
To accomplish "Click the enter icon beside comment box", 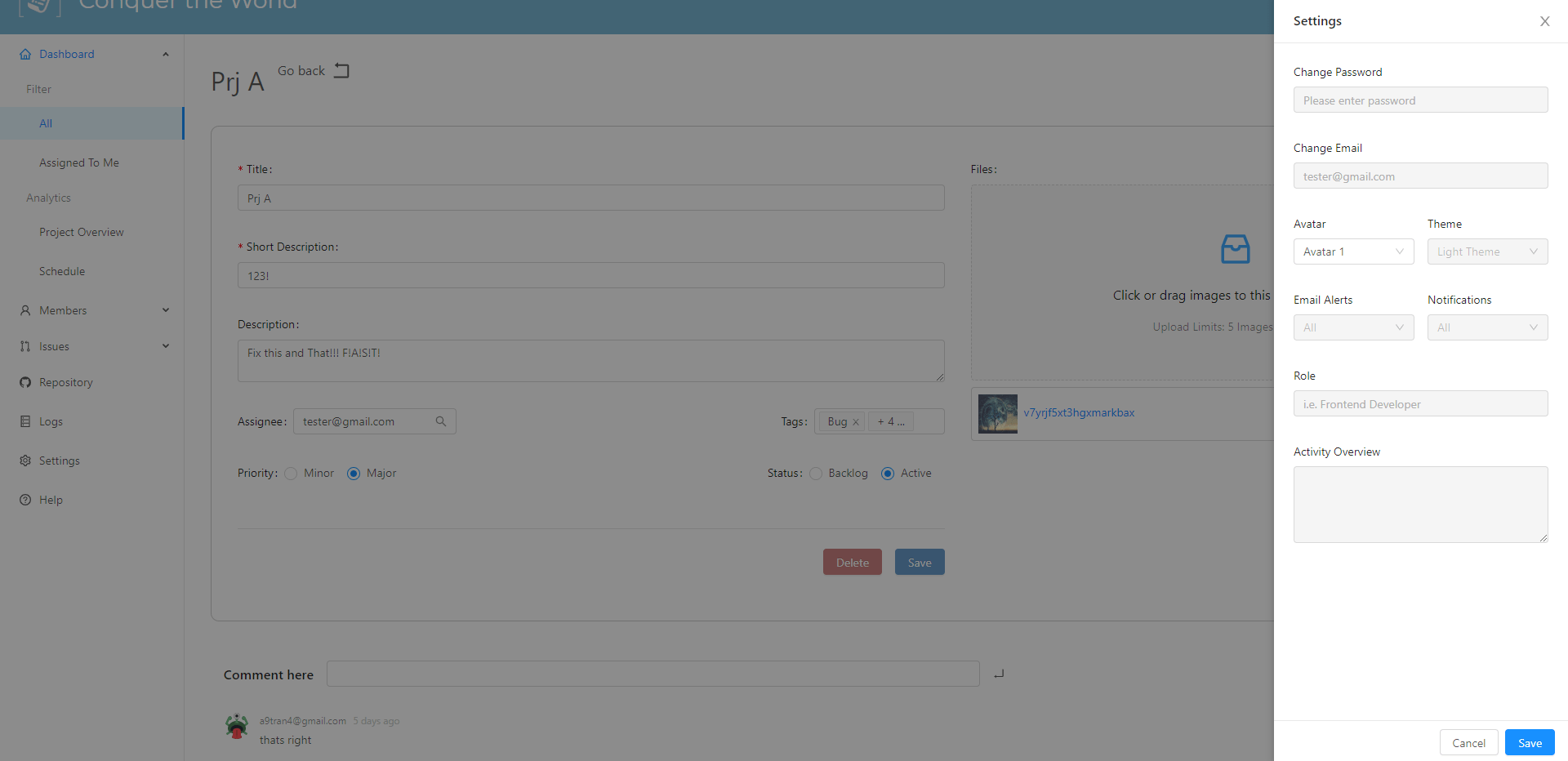I will [999, 674].
